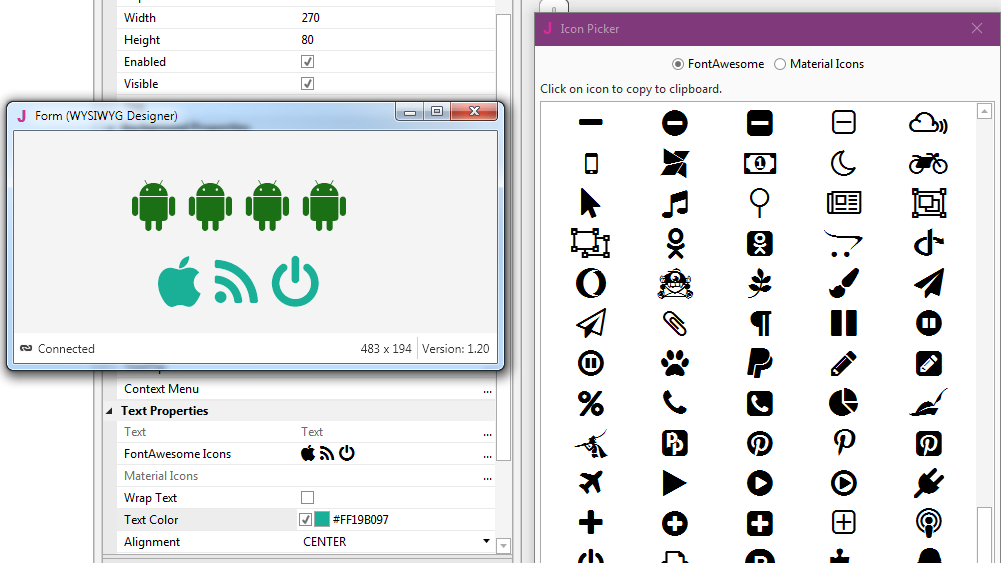This screenshot has width=1001, height=563.
Task: Select the Material Icons radio button
Action: coord(779,64)
